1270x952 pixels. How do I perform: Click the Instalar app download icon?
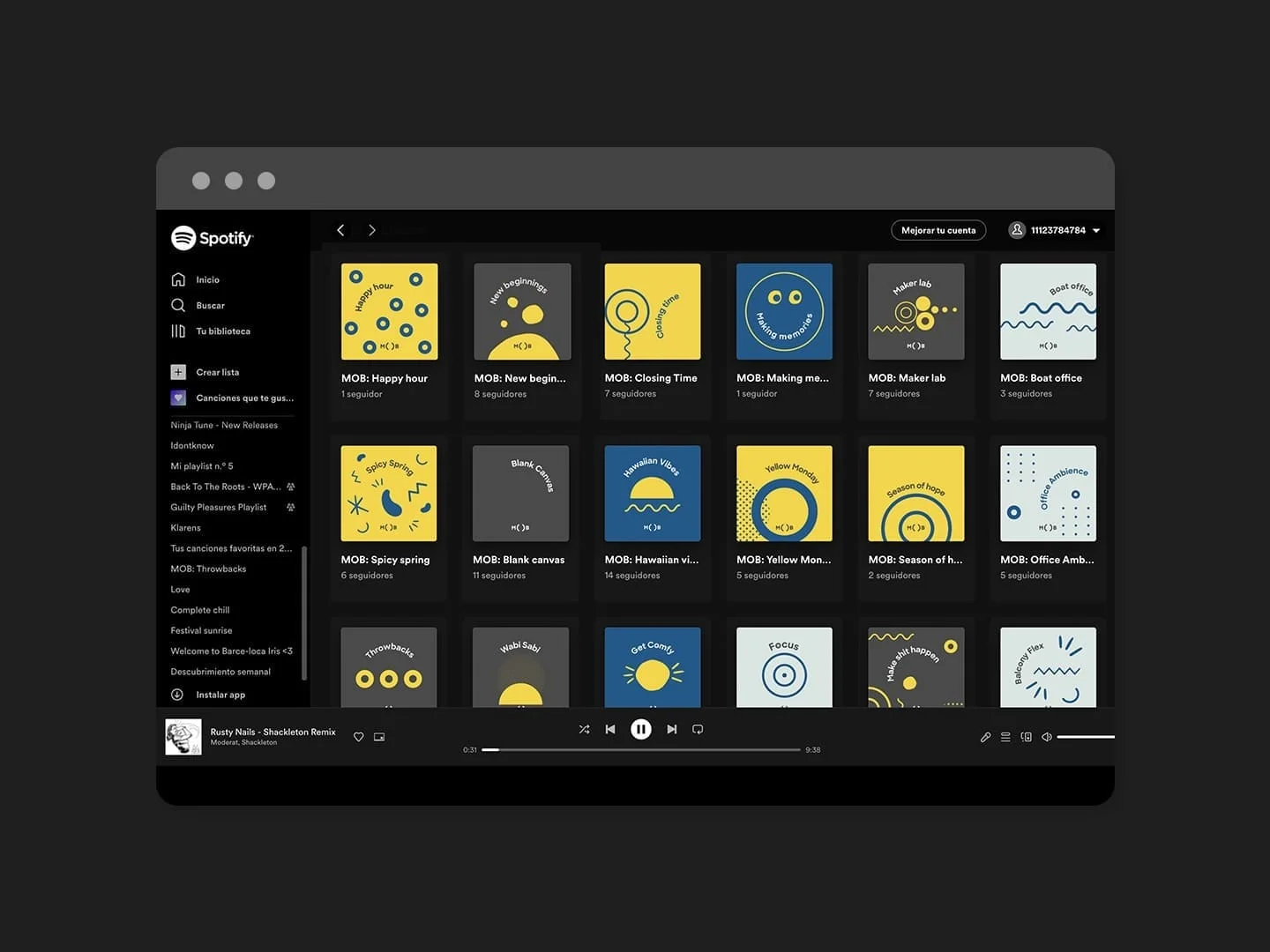click(x=177, y=695)
